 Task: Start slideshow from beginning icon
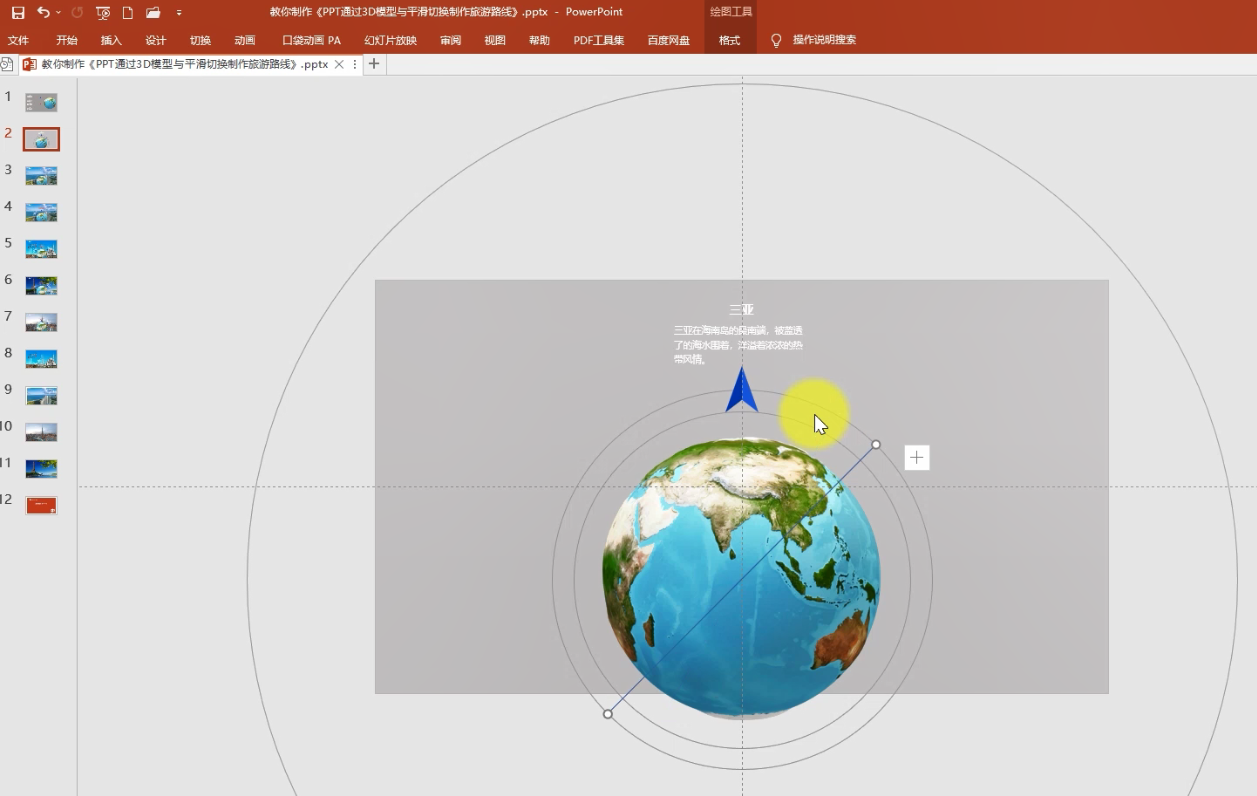click(103, 13)
